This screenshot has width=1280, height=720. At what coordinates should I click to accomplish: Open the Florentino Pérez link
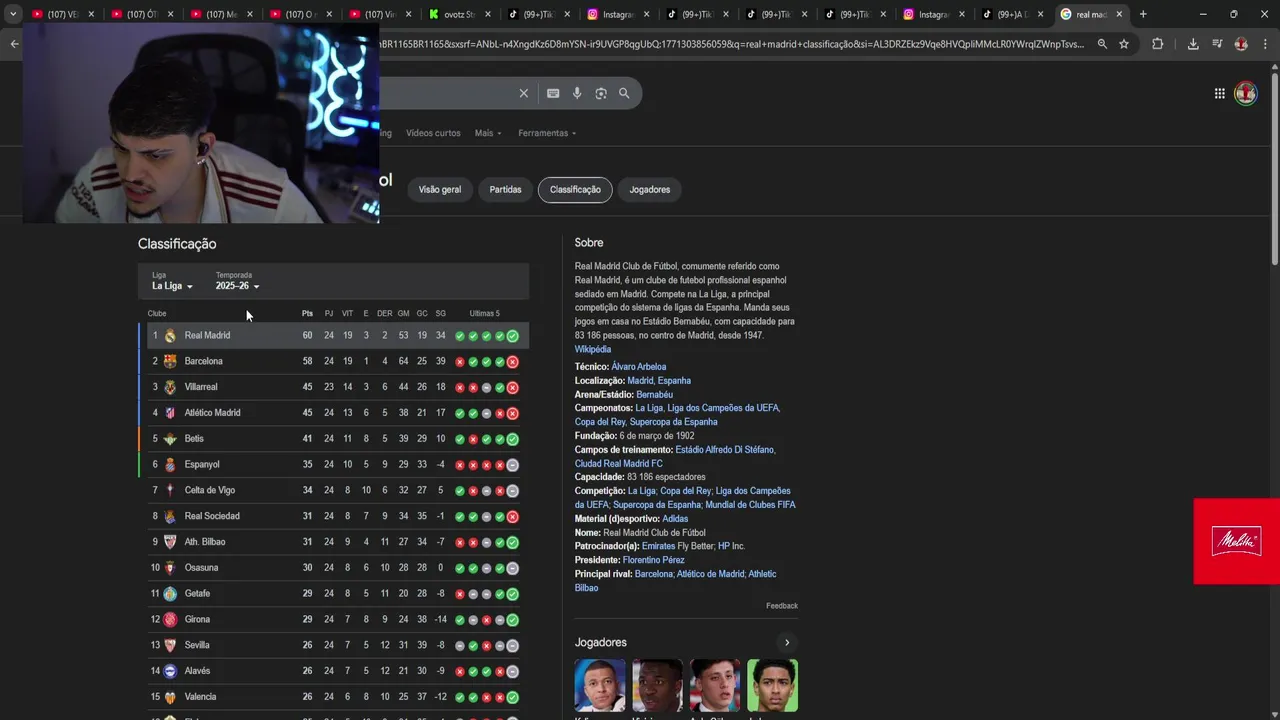654,560
